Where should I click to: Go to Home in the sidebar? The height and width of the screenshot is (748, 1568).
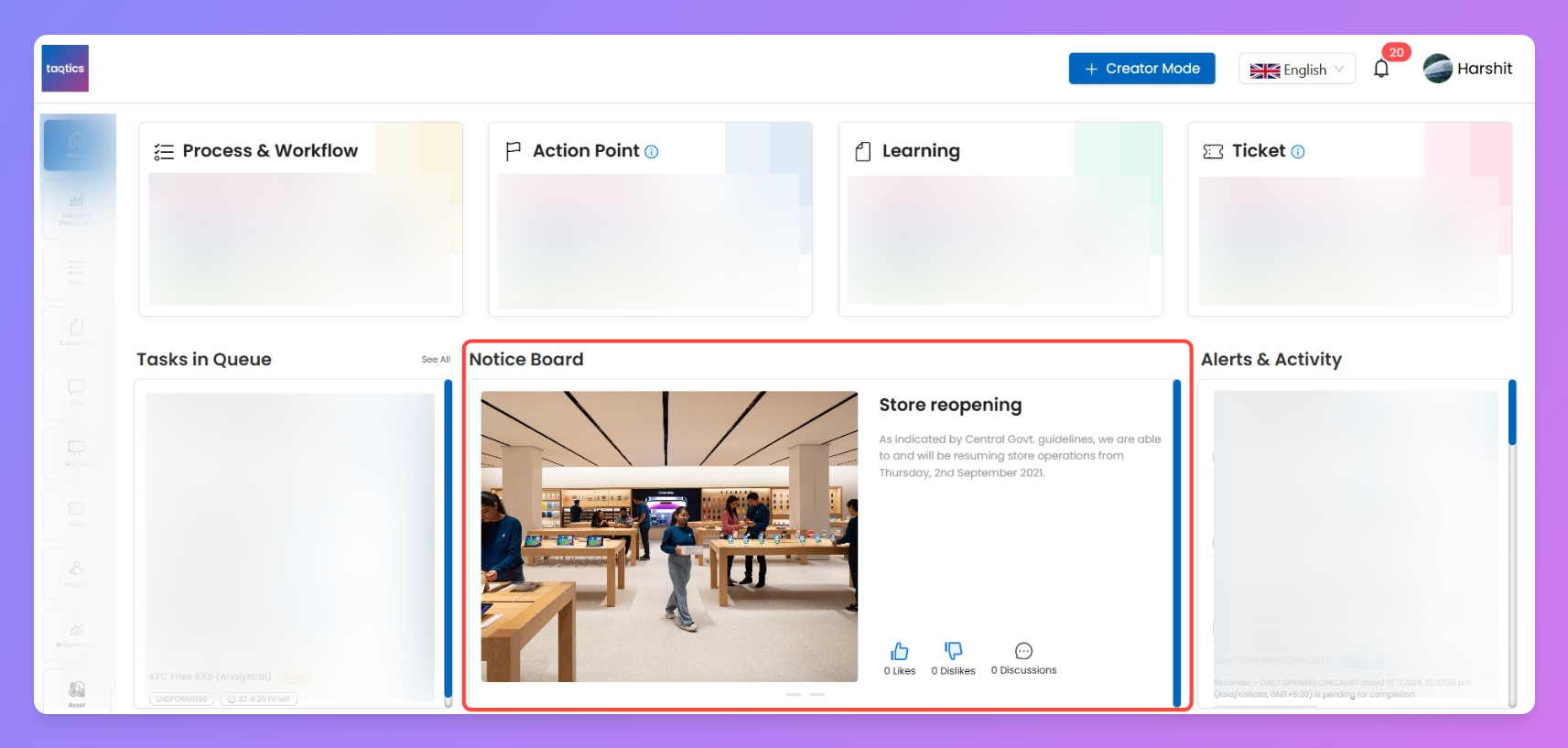(77, 145)
